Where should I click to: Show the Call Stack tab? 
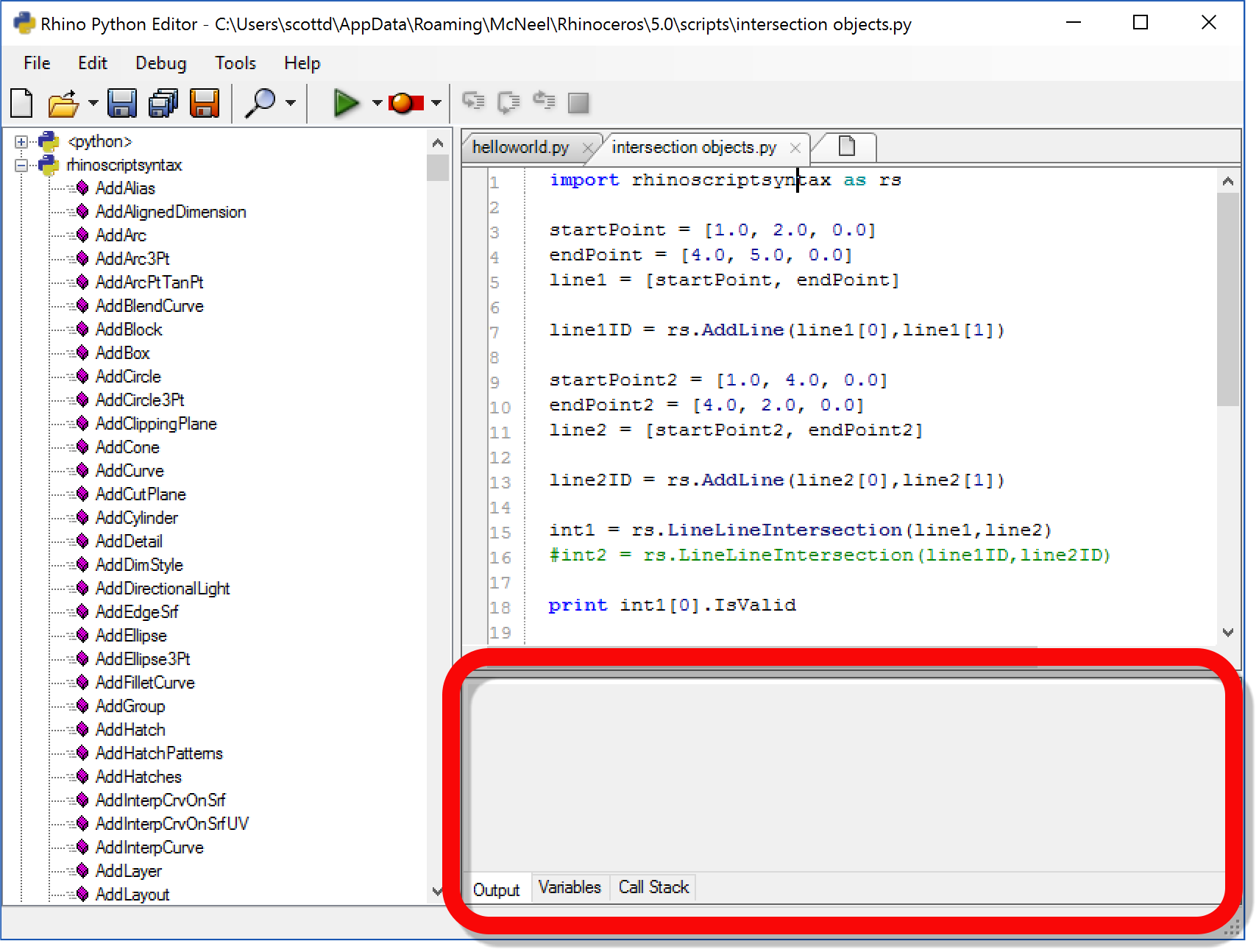653,887
